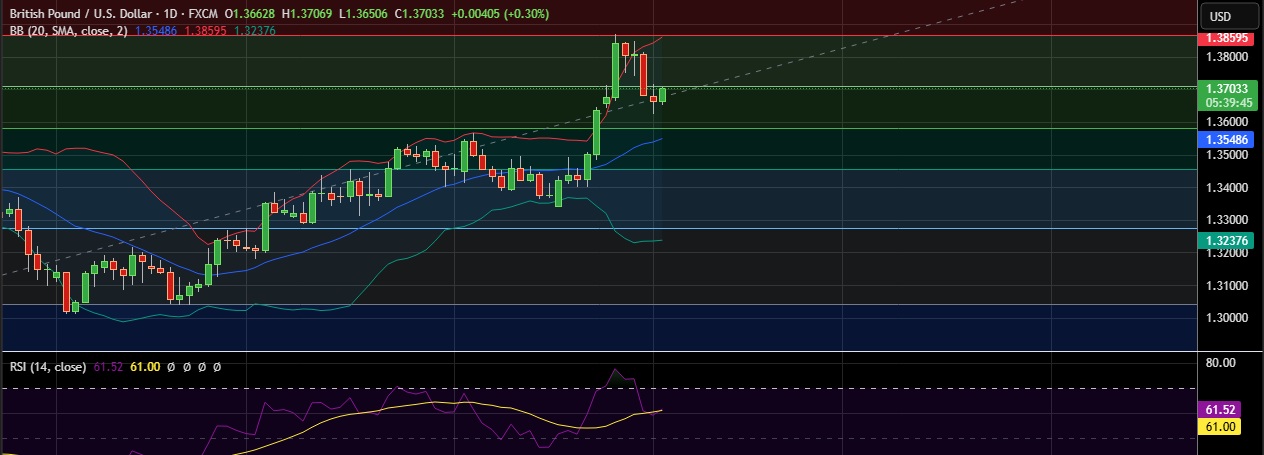
Task: Click the high price value H1.37069
Action: (x=308, y=15)
